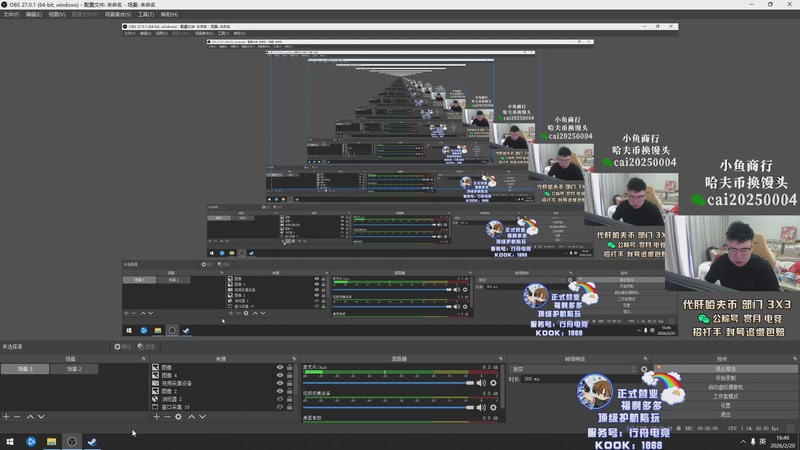Click the 滤镜 filter icon in the source toolbar
800x450 pixels.
[x=141, y=346]
